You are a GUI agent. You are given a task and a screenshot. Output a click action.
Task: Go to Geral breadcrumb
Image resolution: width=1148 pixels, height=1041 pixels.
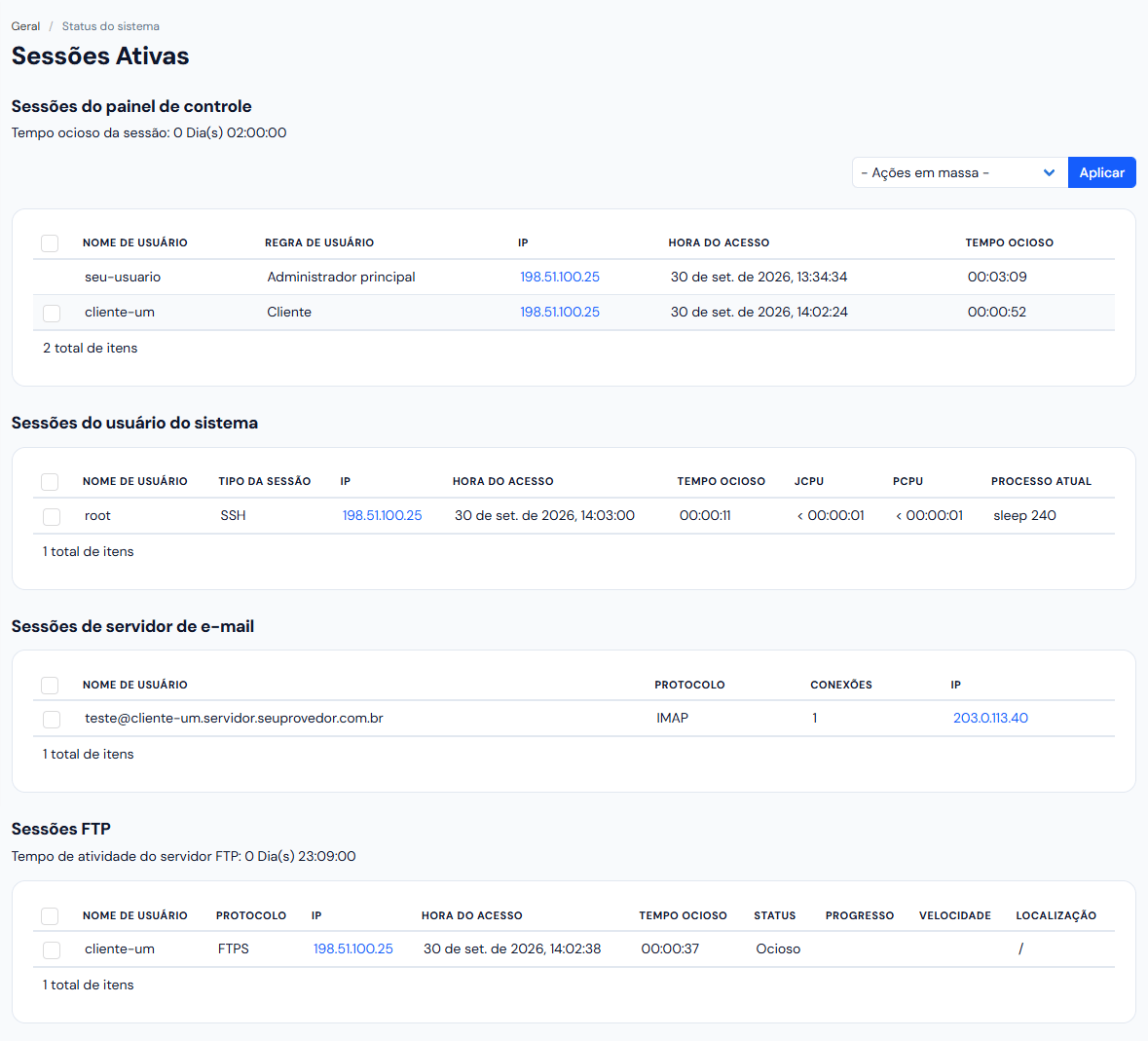tap(25, 26)
